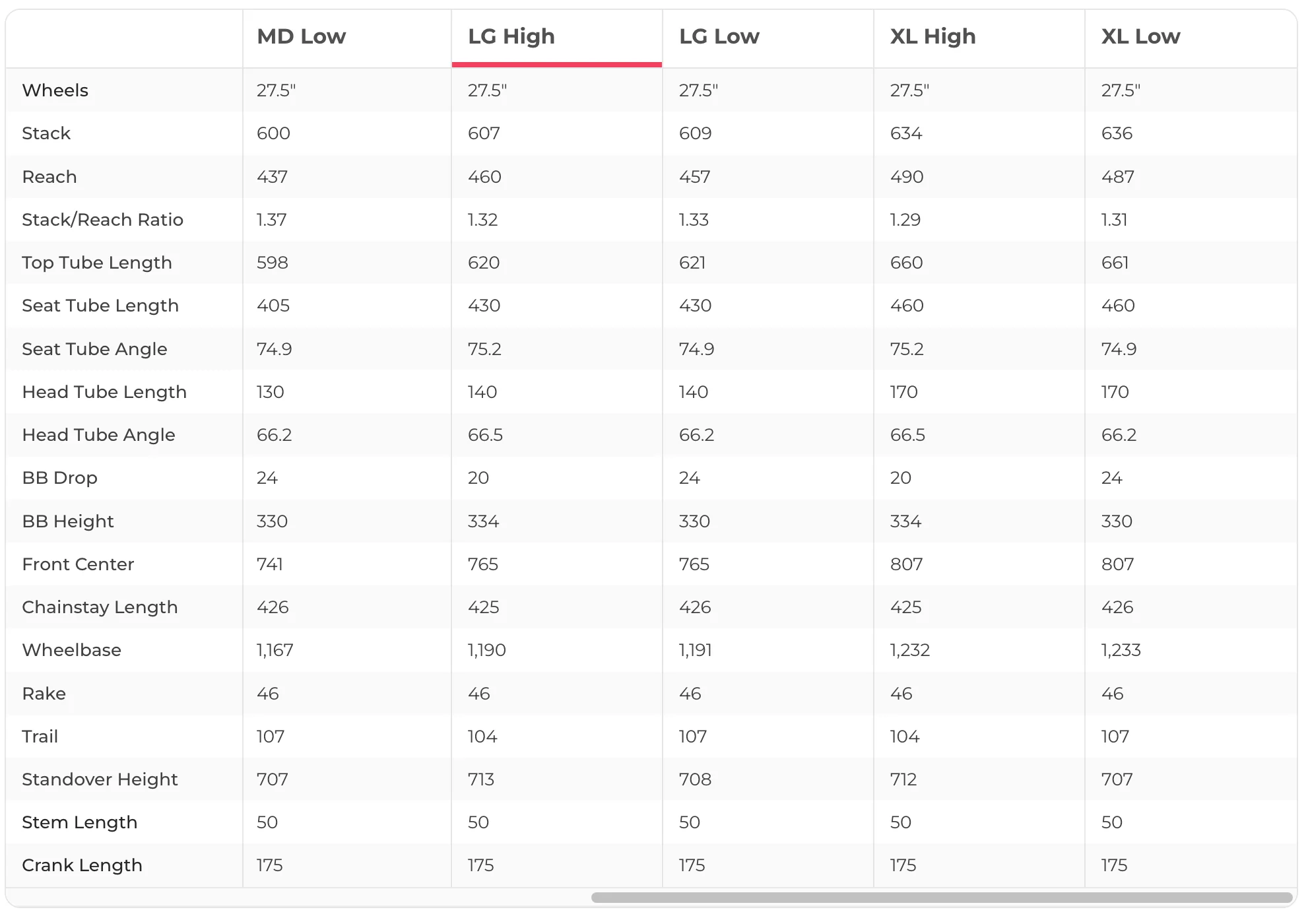The width and height of the screenshot is (1308, 924).
Task: Click the XL High Standover value 712
Action: click(x=903, y=779)
